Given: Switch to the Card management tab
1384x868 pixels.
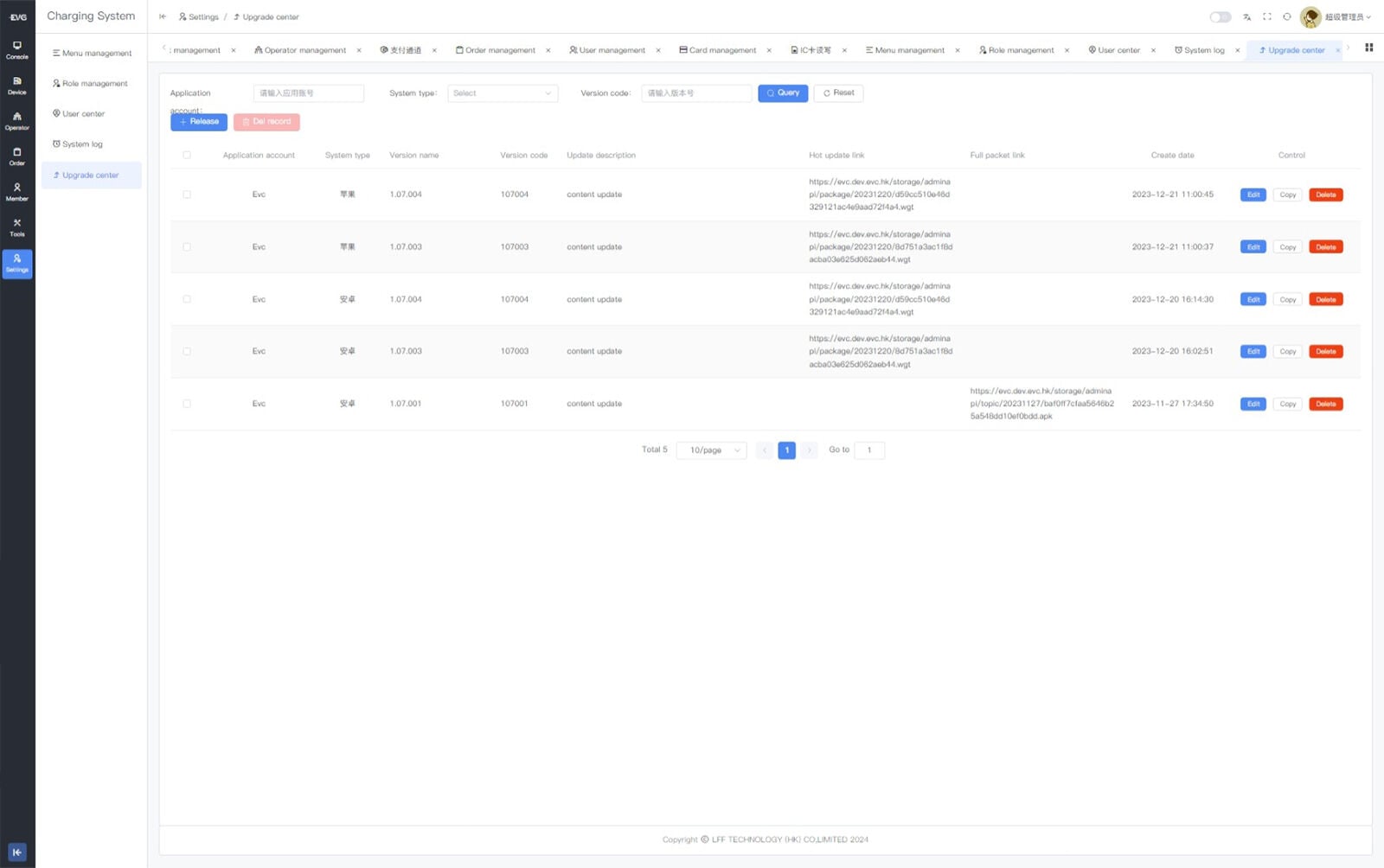Looking at the screenshot, I should tap(717, 50).
